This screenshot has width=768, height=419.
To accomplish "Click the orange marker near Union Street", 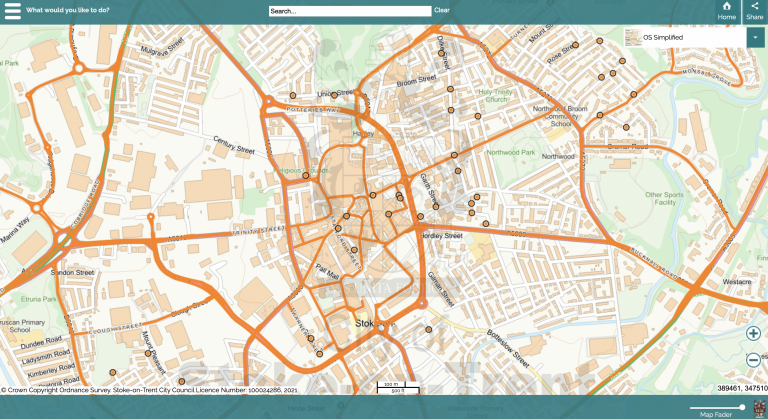I will coord(335,96).
